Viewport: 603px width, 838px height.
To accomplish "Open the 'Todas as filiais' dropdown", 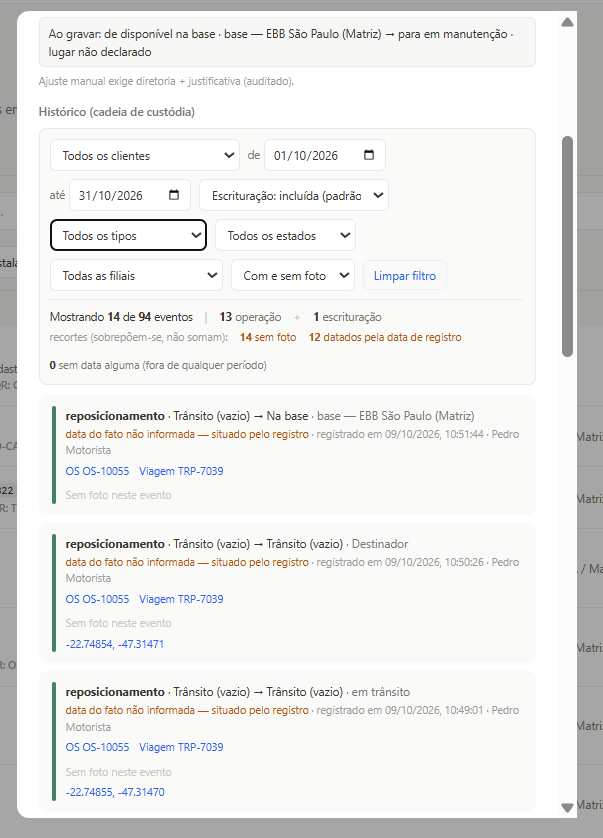I will [136, 275].
